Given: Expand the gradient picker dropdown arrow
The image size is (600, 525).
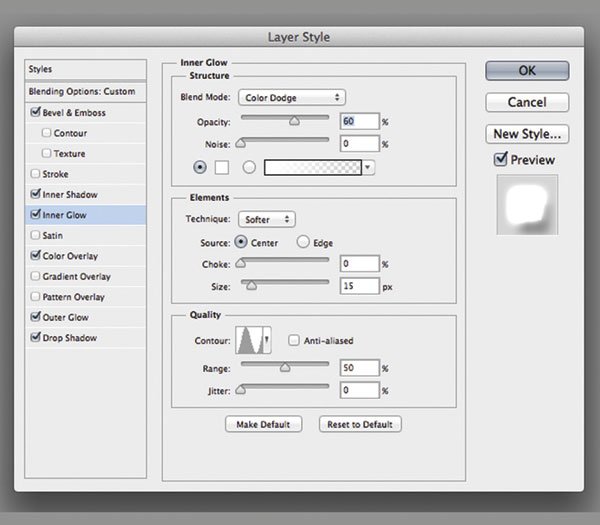Looking at the screenshot, I should tap(368, 168).
